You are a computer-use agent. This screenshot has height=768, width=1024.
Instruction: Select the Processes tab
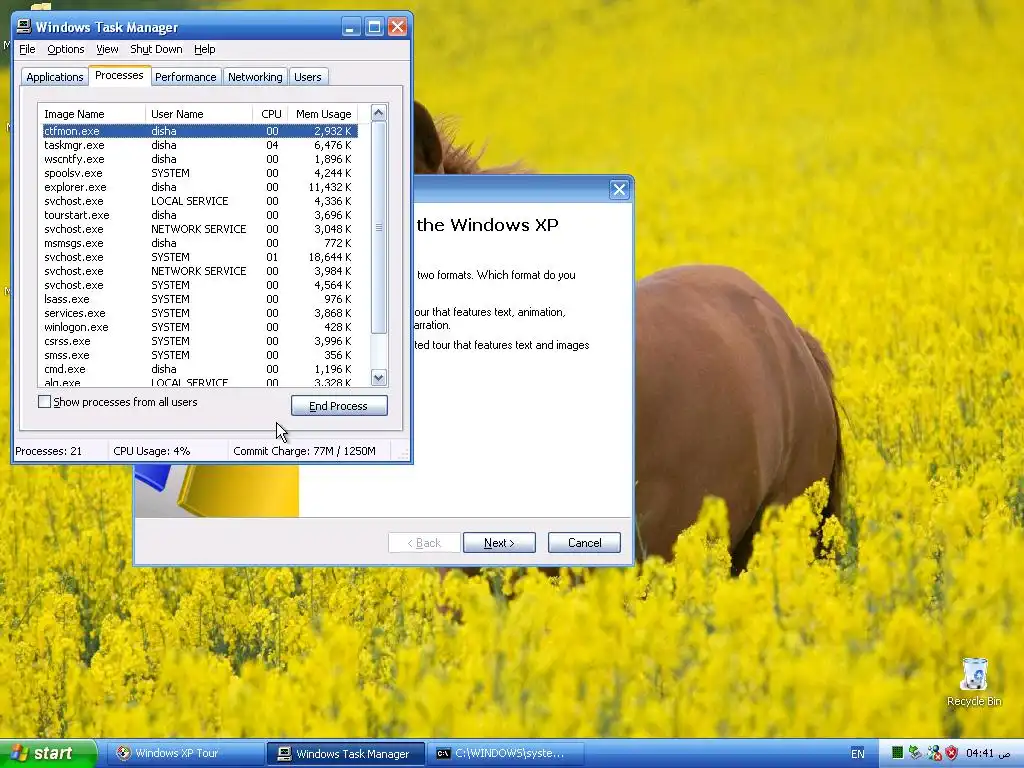pyautogui.click(x=119, y=75)
